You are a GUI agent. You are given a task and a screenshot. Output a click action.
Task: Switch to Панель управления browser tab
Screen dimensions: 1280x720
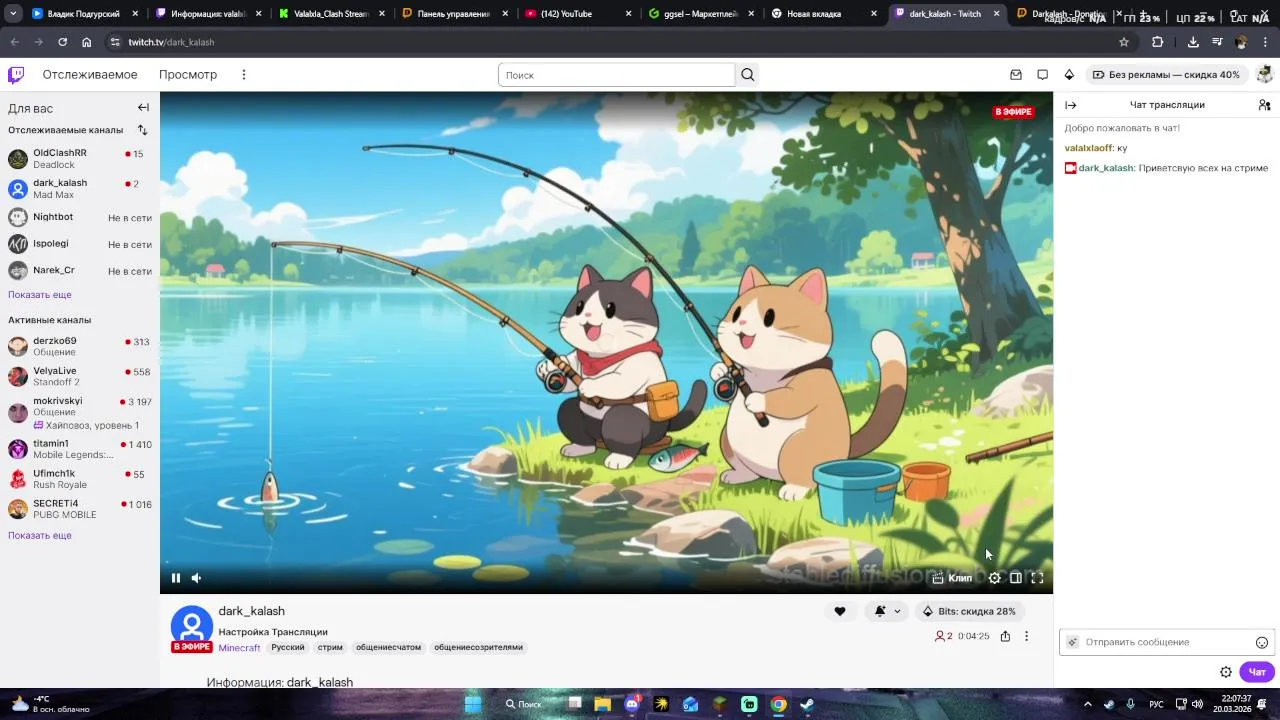[454, 14]
